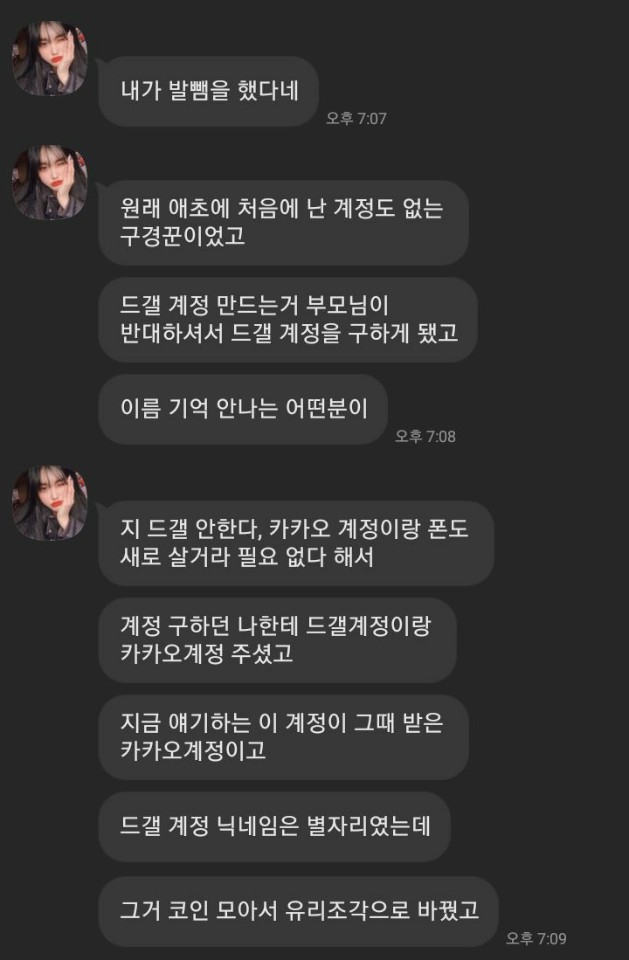The width and height of the screenshot is (629, 960).
Task: Tap the text 반대하셔서 드갤 계정을 구하게 됐고
Action: [289, 332]
